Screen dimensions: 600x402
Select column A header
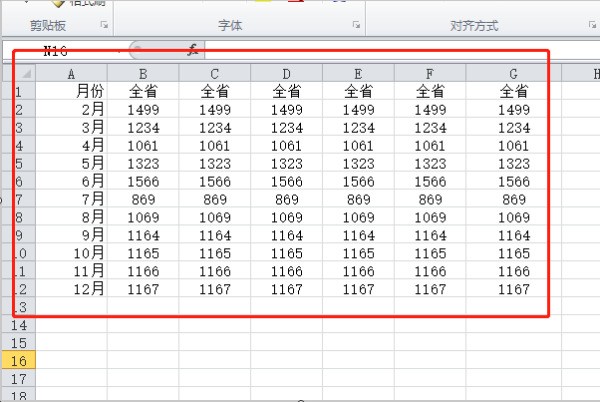(x=71, y=73)
